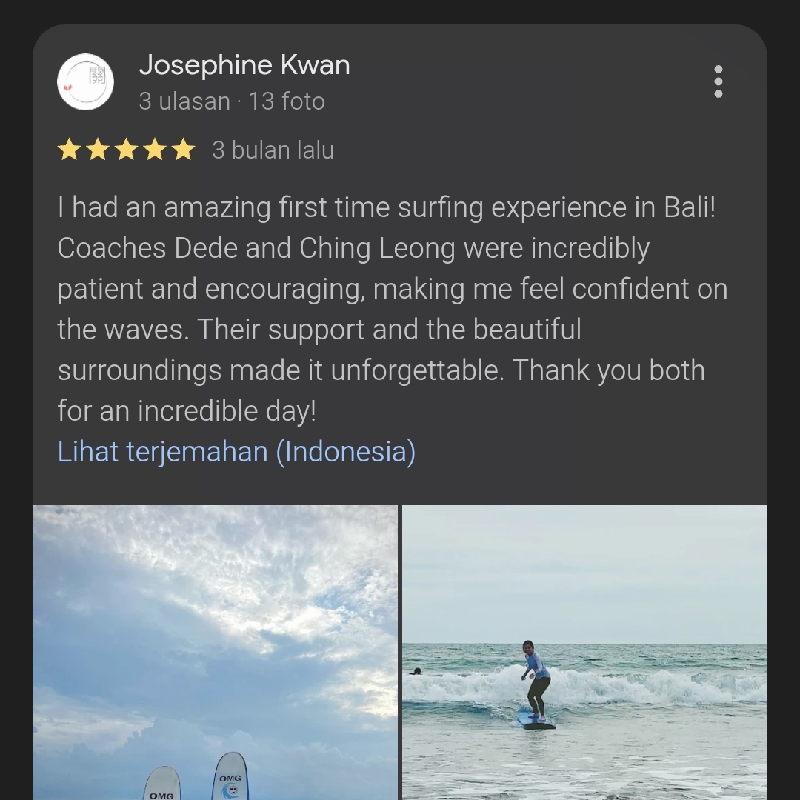
Task: Open reviewer name Josephine Kwan
Action: coord(244,65)
